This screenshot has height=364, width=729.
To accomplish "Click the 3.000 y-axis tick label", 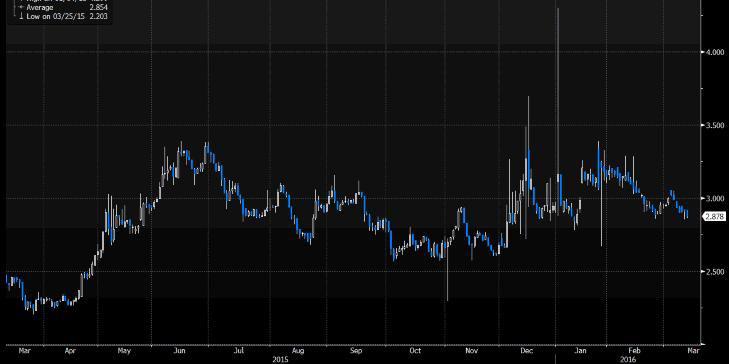I will click(714, 199).
